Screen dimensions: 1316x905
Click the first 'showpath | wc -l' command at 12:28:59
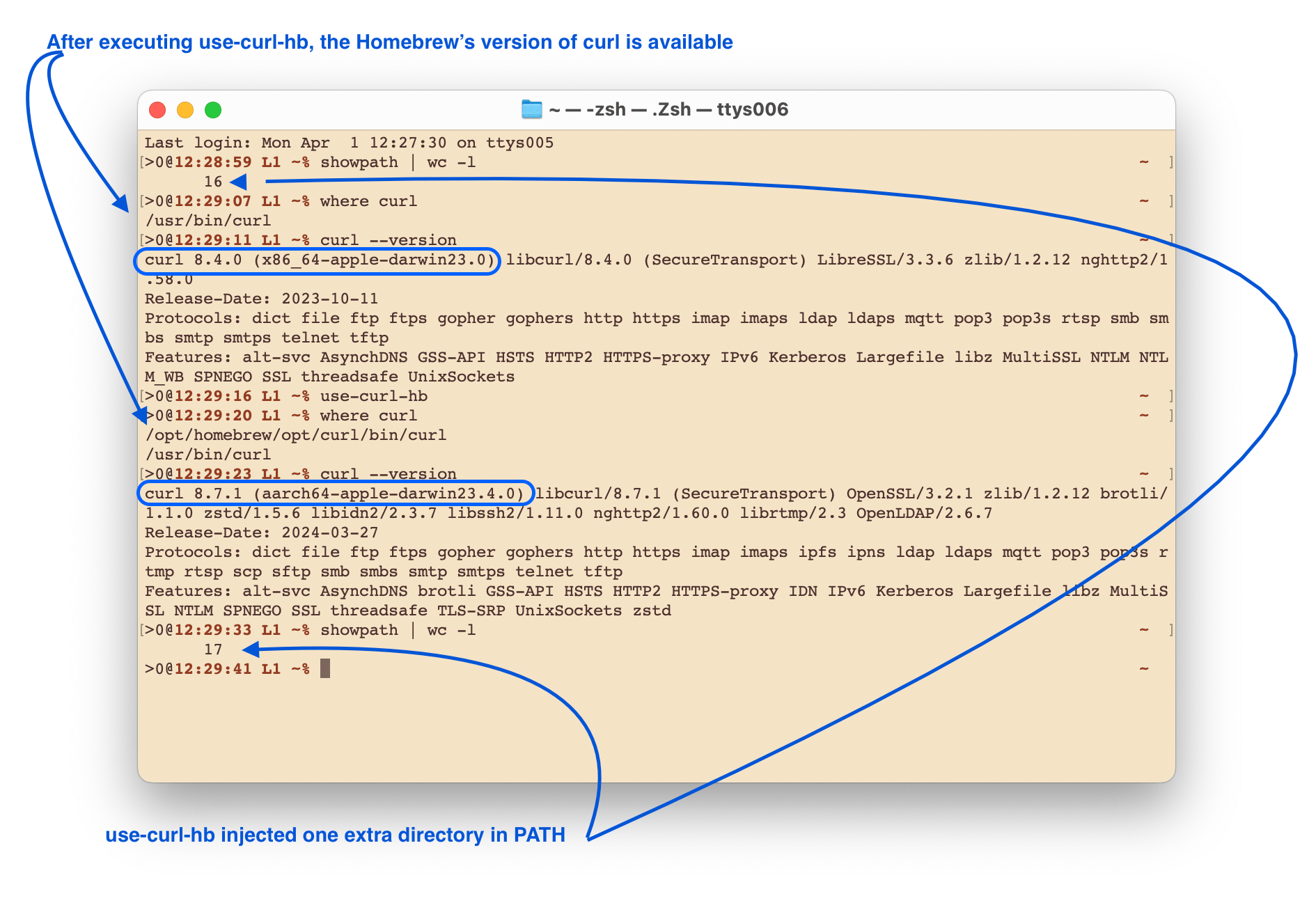click(398, 162)
